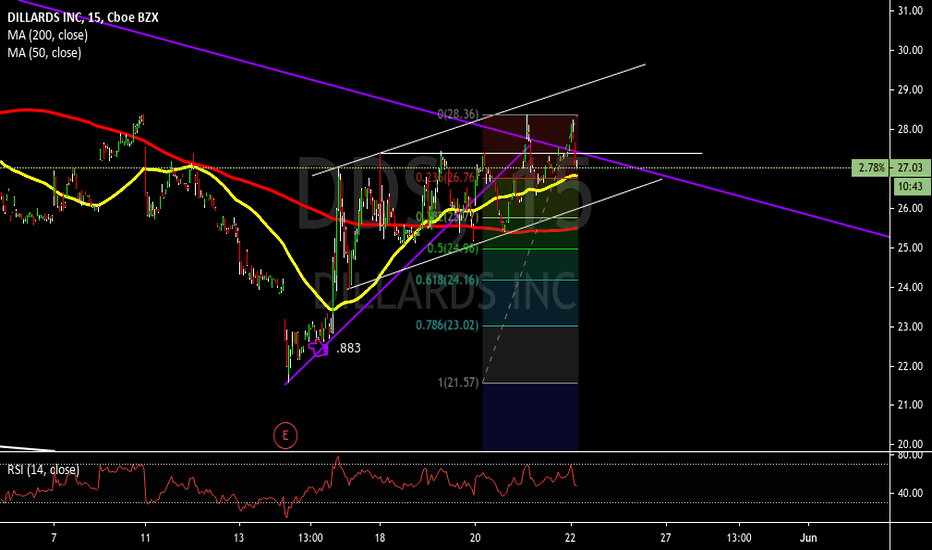Image resolution: width=932 pixels, height=550 pixels.
Task: Select the 0.618(24.16) Fibonacci level label
Action: [446, 279]
